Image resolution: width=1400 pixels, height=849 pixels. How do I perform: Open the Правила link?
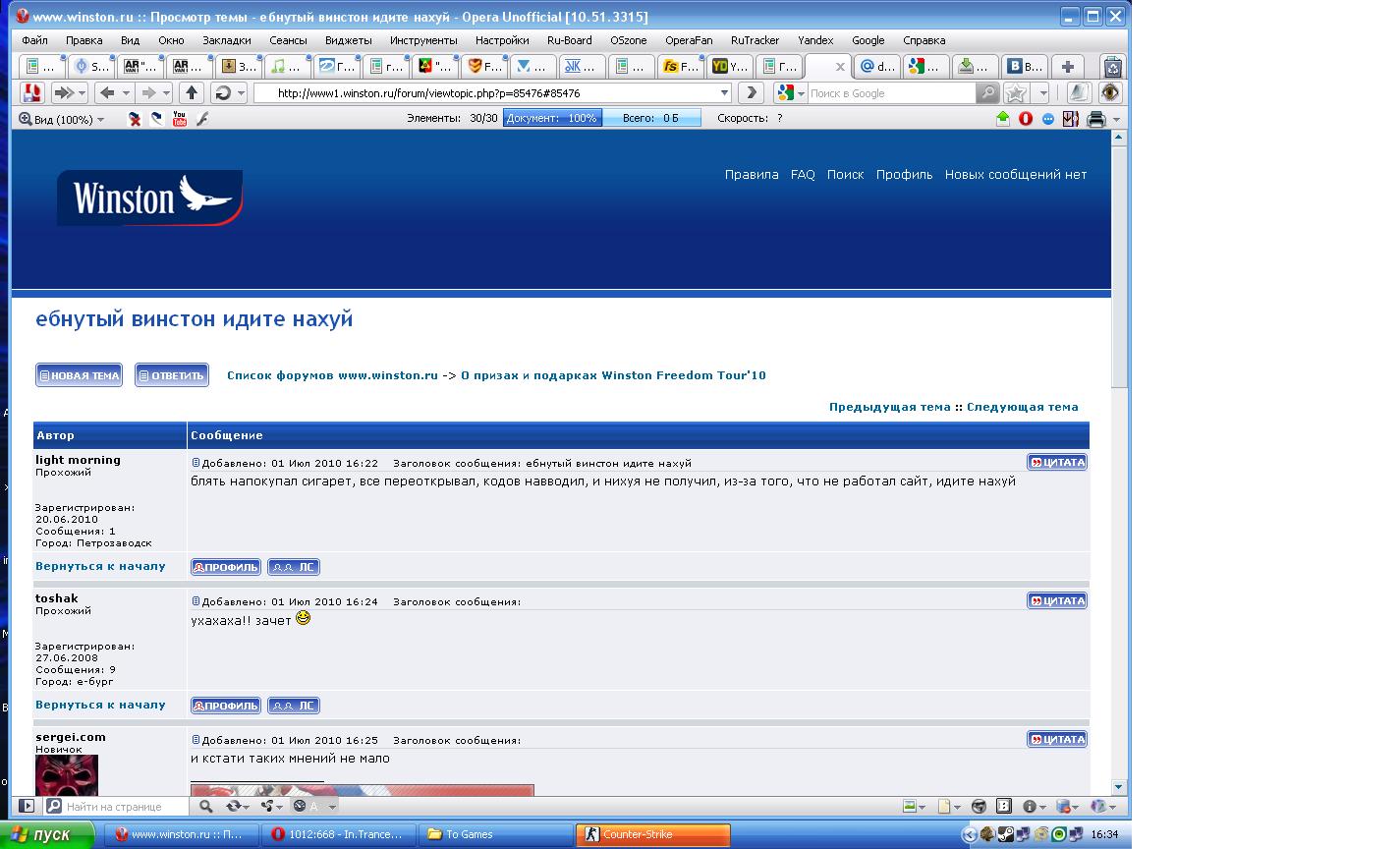pos(752,174)
